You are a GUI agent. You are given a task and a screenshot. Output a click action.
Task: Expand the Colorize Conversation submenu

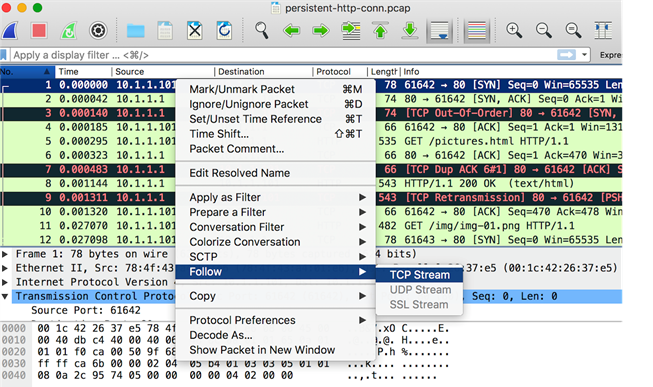tap(275, 242)
